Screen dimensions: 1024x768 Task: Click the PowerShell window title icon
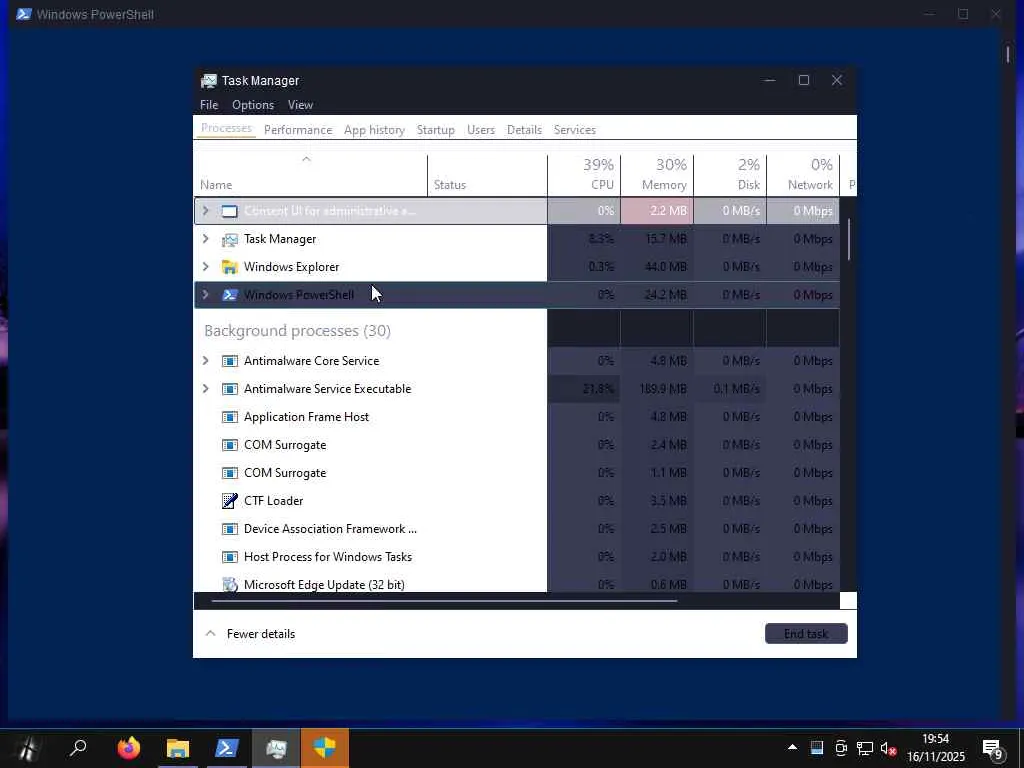coord(24,14)
